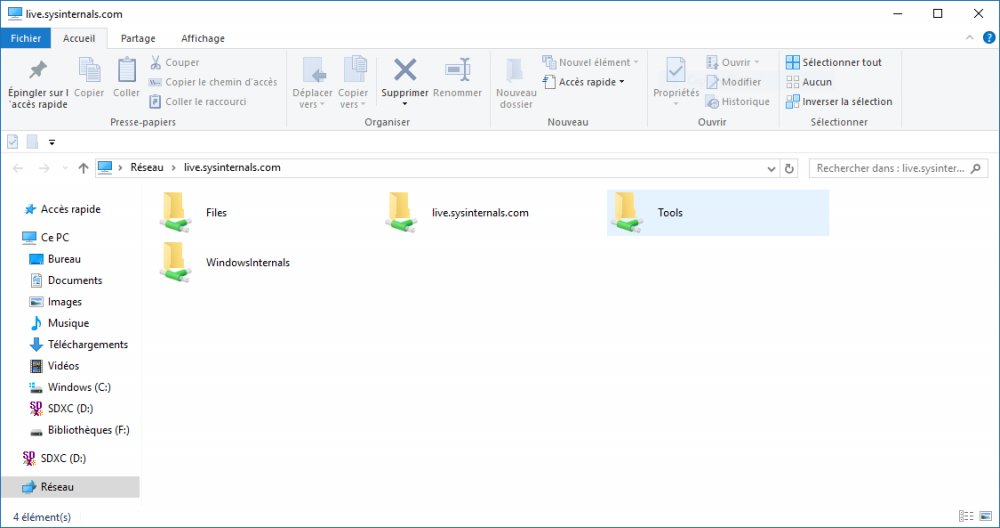Image resolution: width=1000 pixels, height=528 pixels.
Task: Paste shortcut with Coller le raccourci
Action: click(198, 101)
